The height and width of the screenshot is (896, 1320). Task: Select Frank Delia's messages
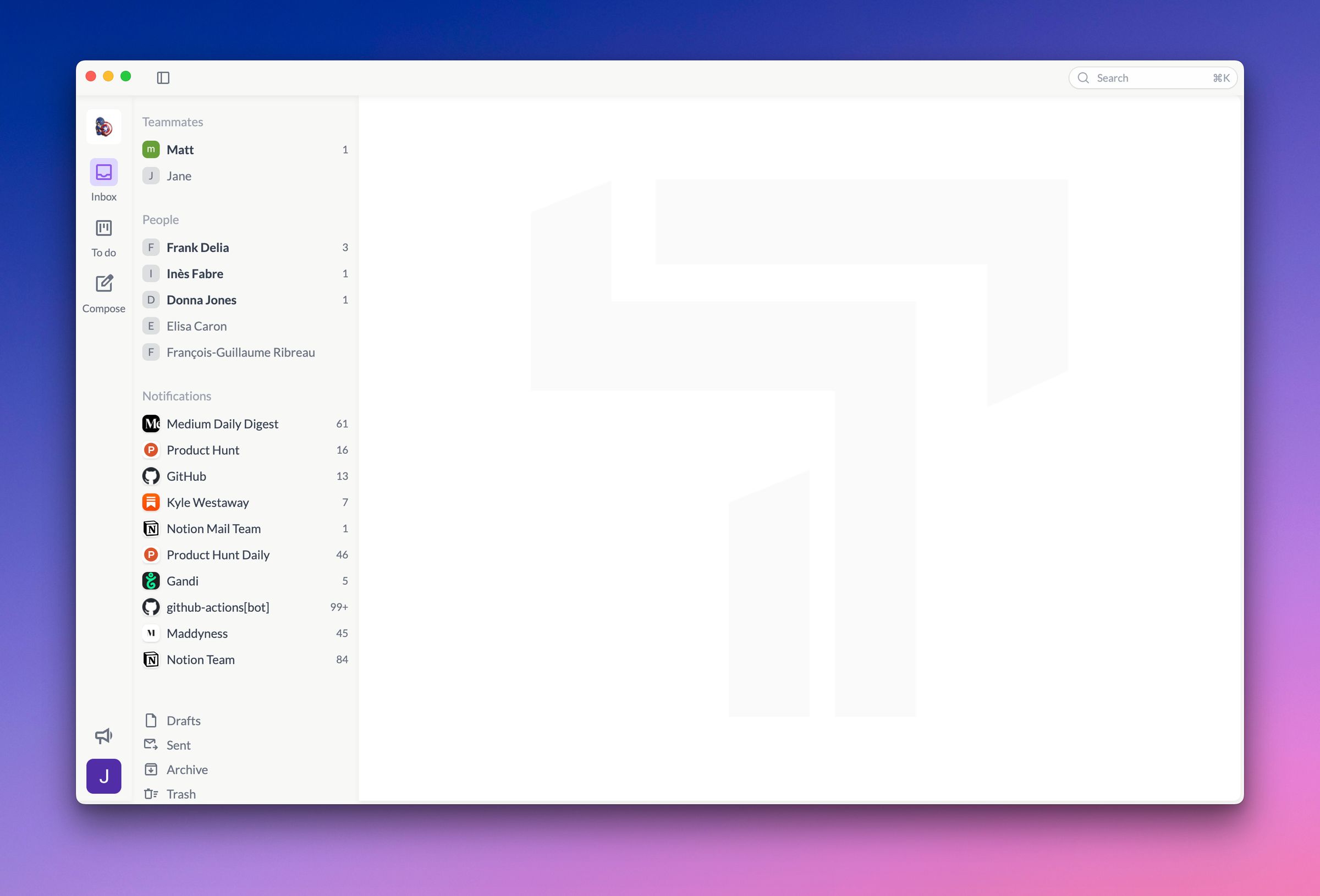[197, 247]
